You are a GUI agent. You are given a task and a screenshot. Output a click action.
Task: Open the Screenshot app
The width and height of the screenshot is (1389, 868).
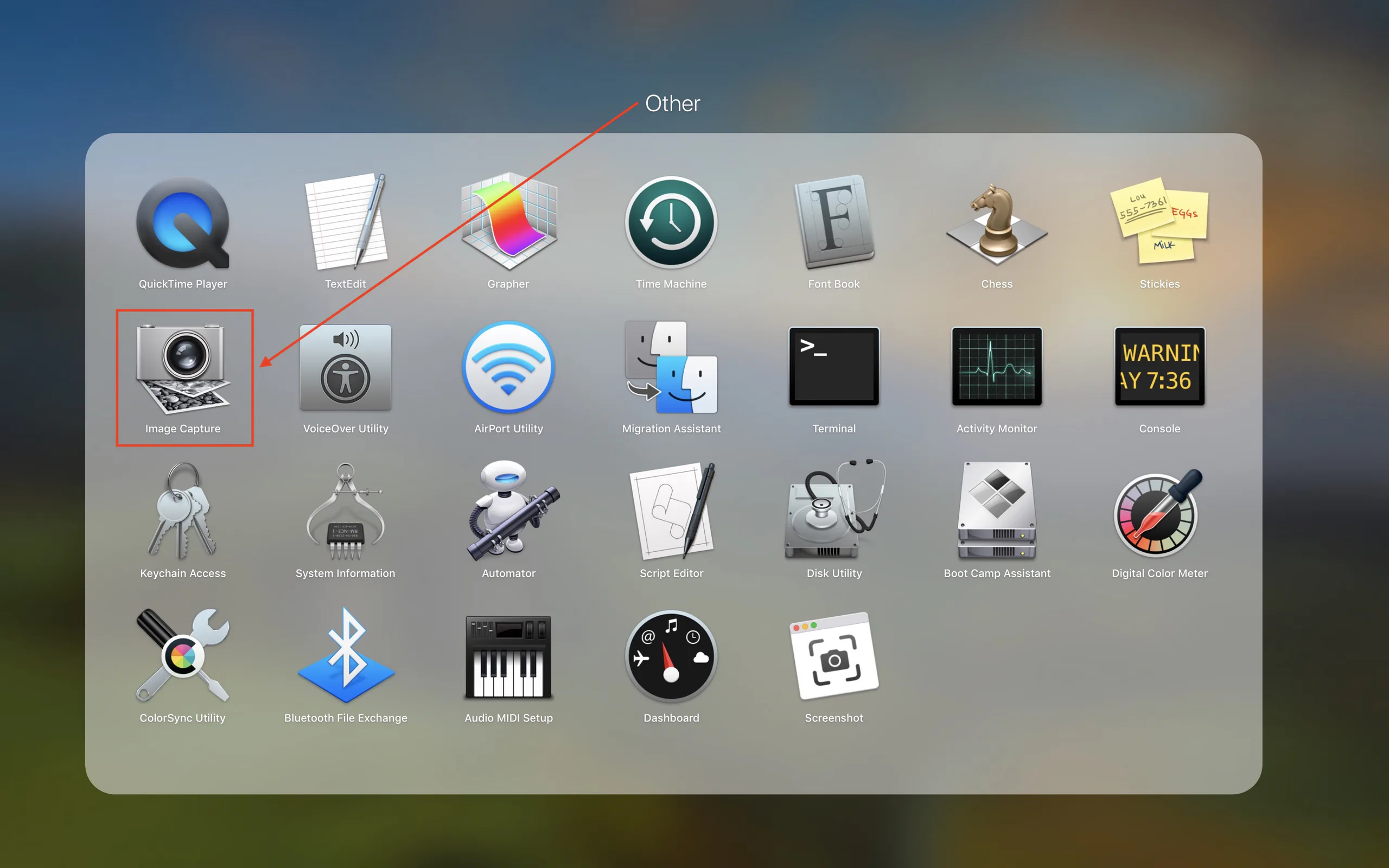(x=834, y=656)
